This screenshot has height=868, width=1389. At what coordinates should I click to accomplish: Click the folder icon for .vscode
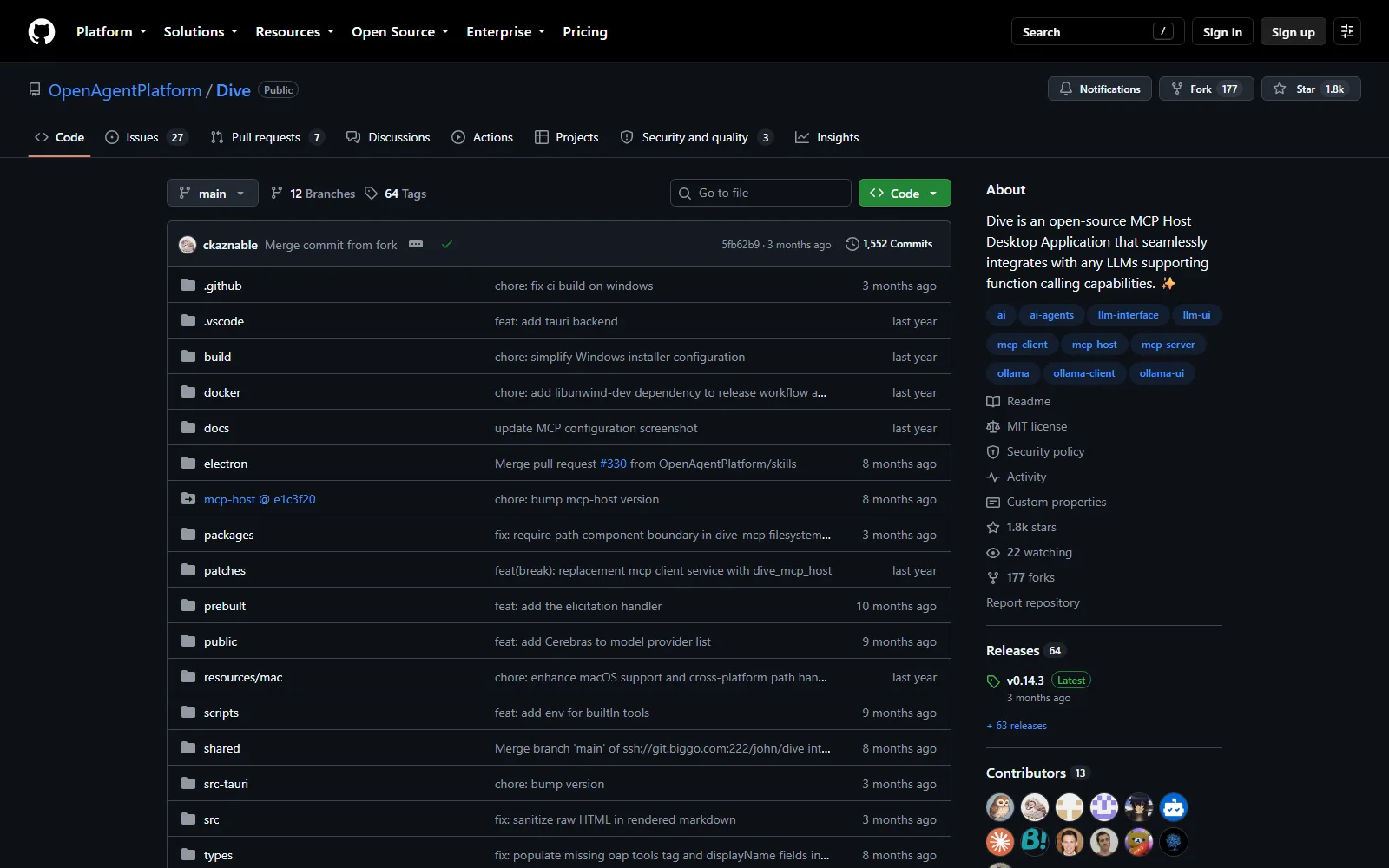tap(188, 321)
